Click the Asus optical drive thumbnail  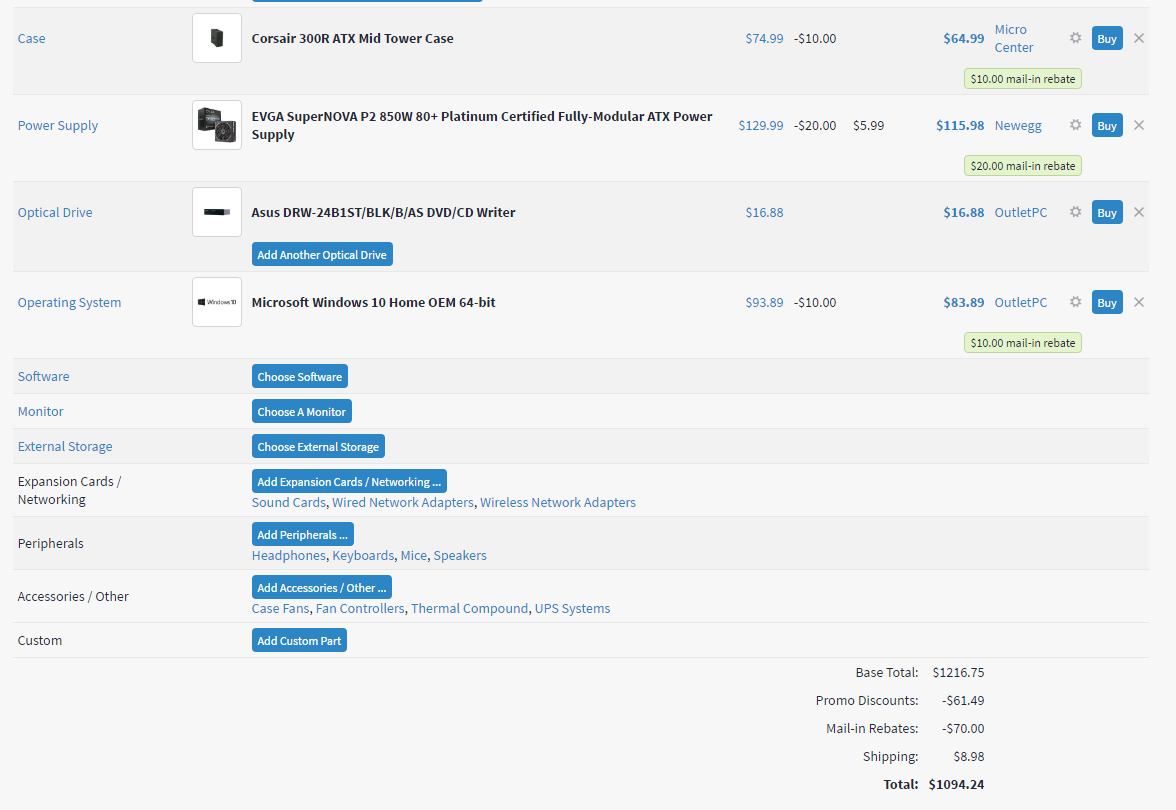click(x=217, y=212)
